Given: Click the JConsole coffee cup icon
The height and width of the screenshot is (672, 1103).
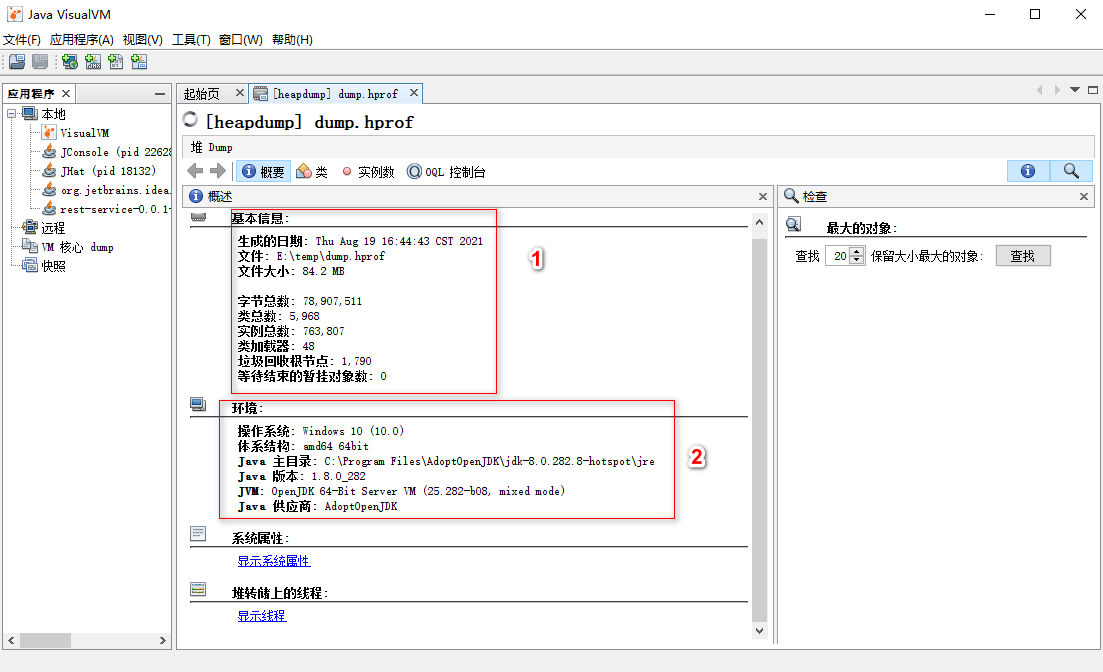Looking at the screenshot, I should point(49,151).
